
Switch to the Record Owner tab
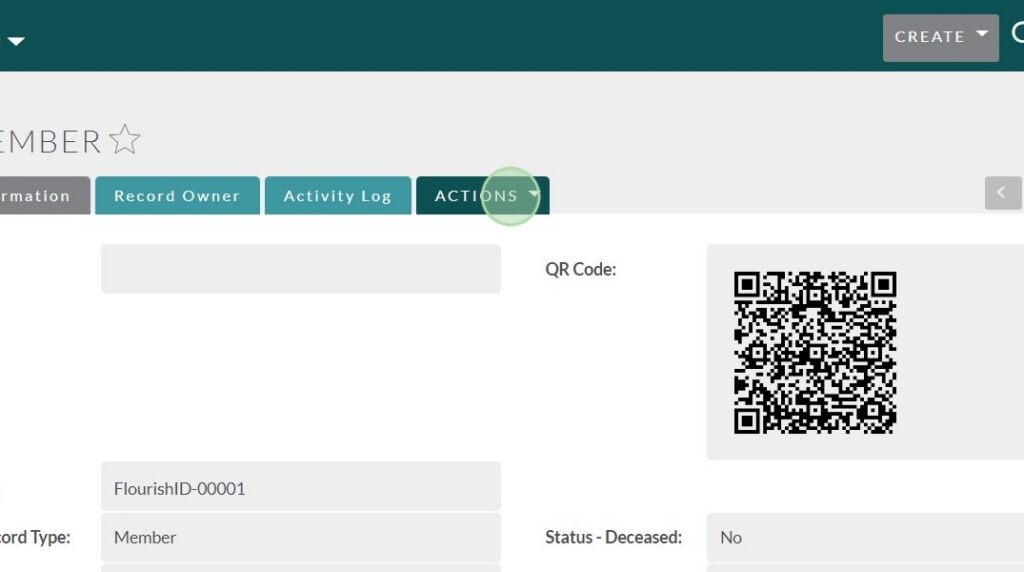coord(177,196)
